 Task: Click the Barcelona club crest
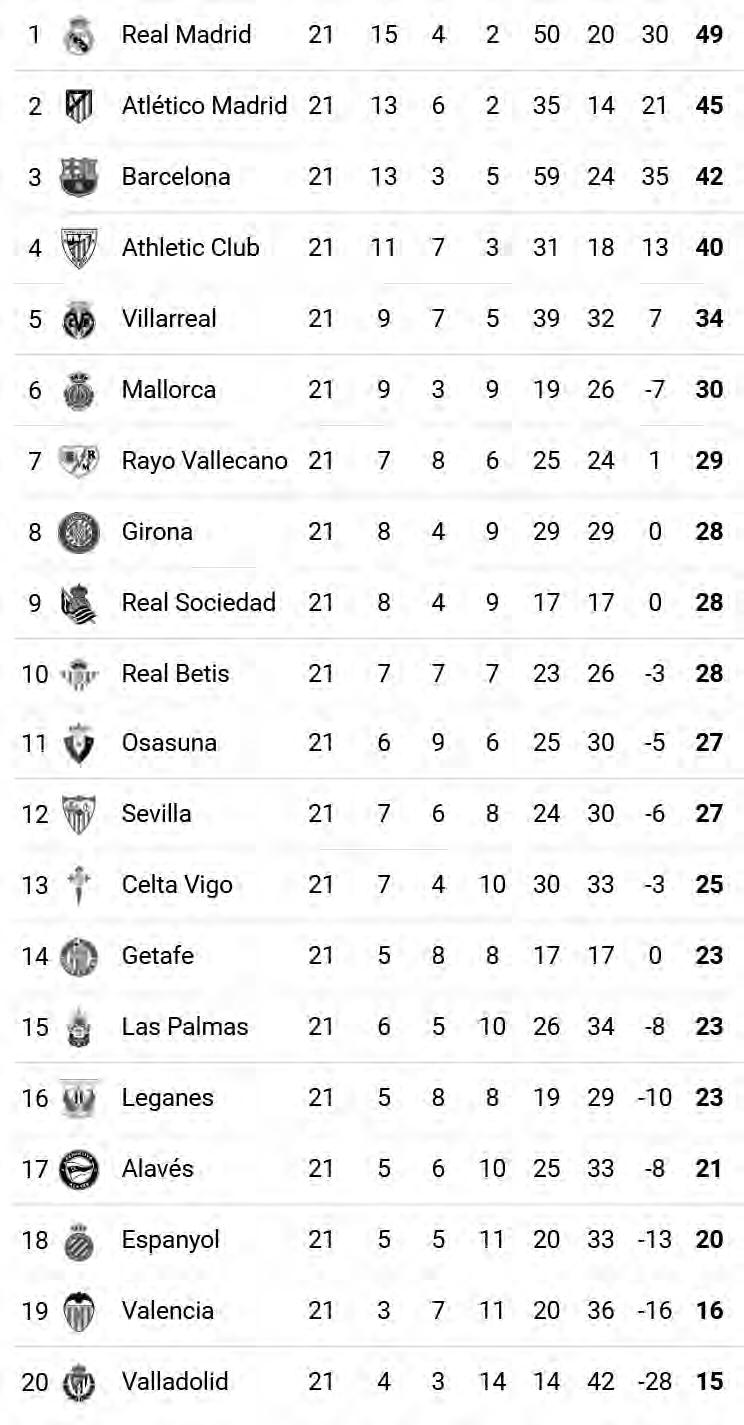pyautogui.click(x=78, y=177)
